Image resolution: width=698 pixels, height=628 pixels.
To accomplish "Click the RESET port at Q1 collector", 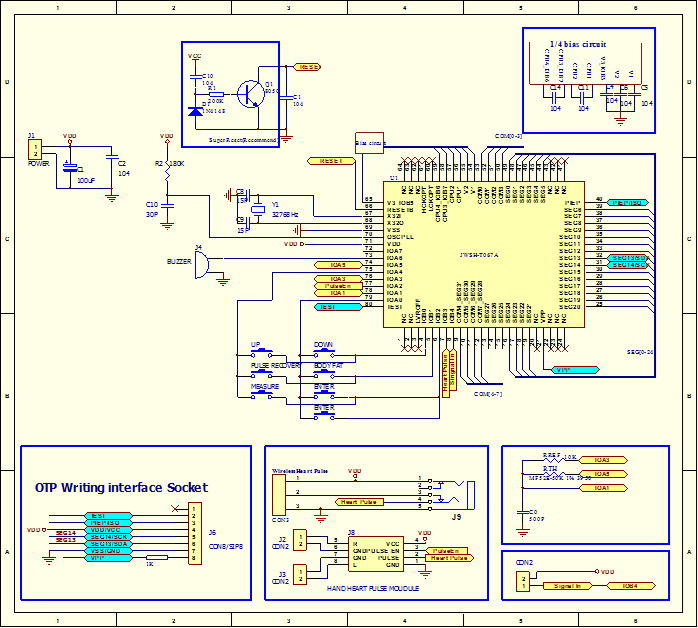I will pos(307,67).
